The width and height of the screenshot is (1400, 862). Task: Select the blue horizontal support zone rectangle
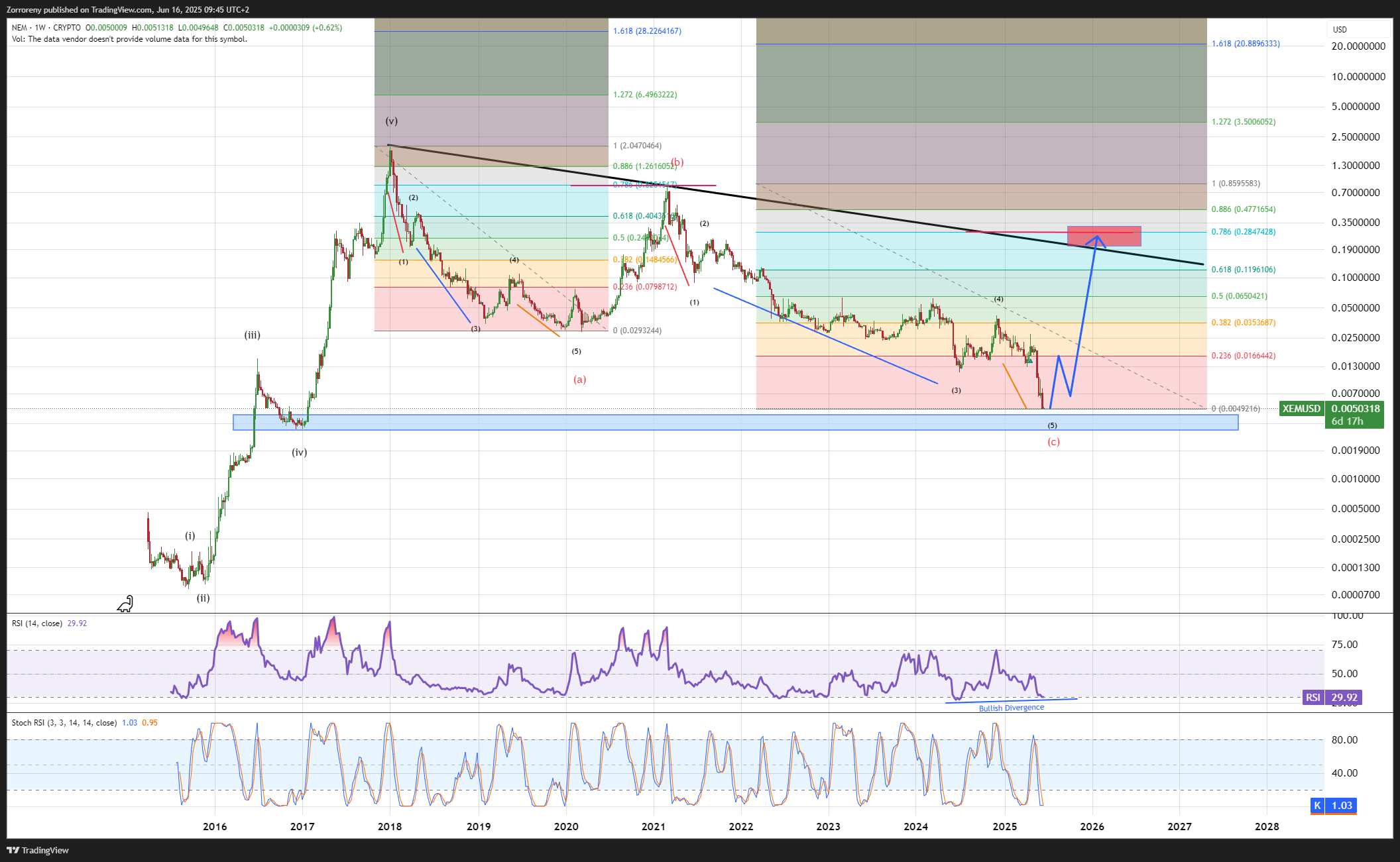click(736, 422)
